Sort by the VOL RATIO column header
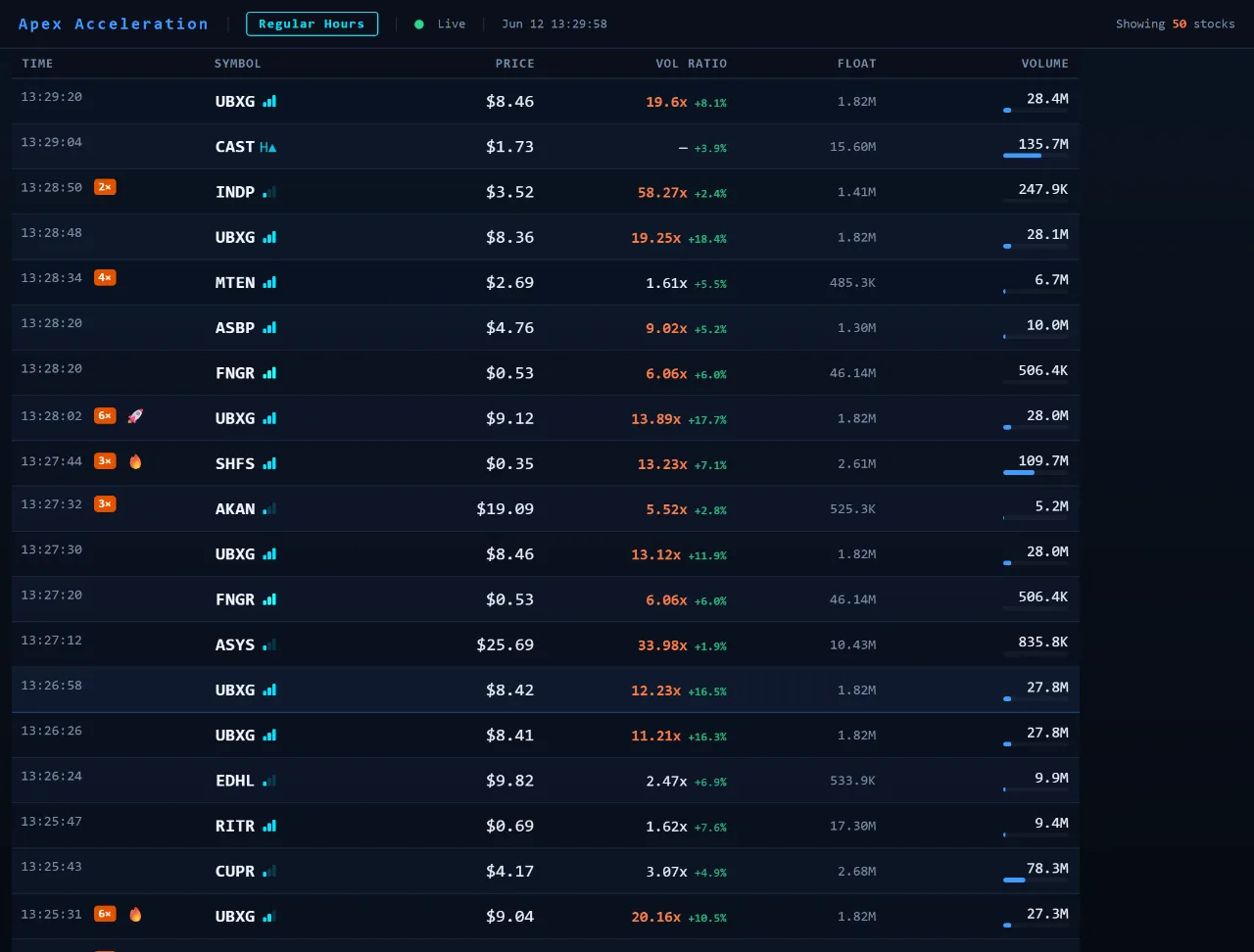Screen dimensions: 1254x952 click(x=692, y=64)
